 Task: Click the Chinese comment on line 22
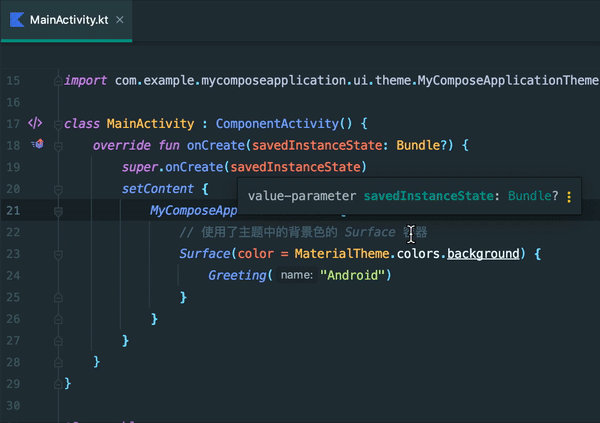[303, 232]
